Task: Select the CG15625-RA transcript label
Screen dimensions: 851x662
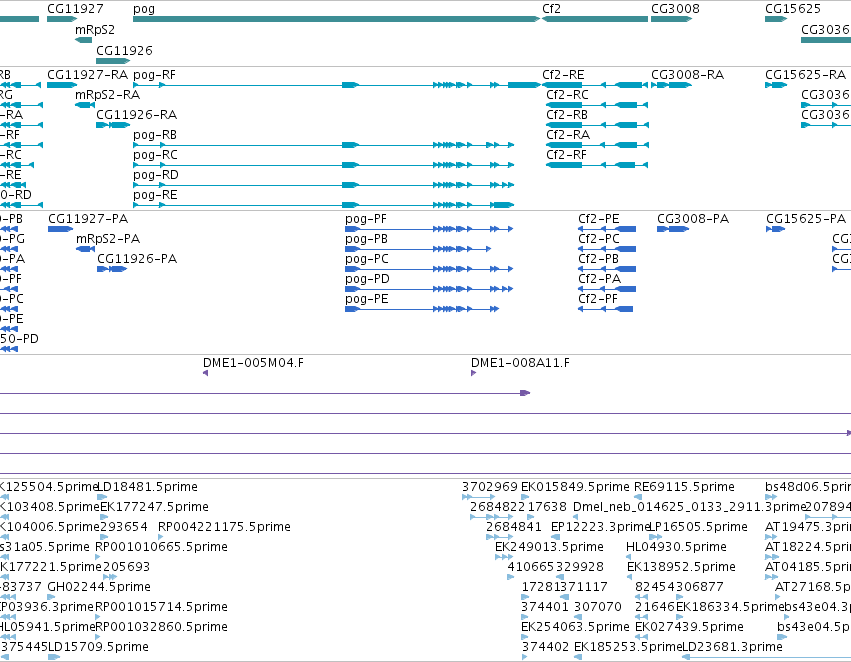Action: [x=805, y=75]
